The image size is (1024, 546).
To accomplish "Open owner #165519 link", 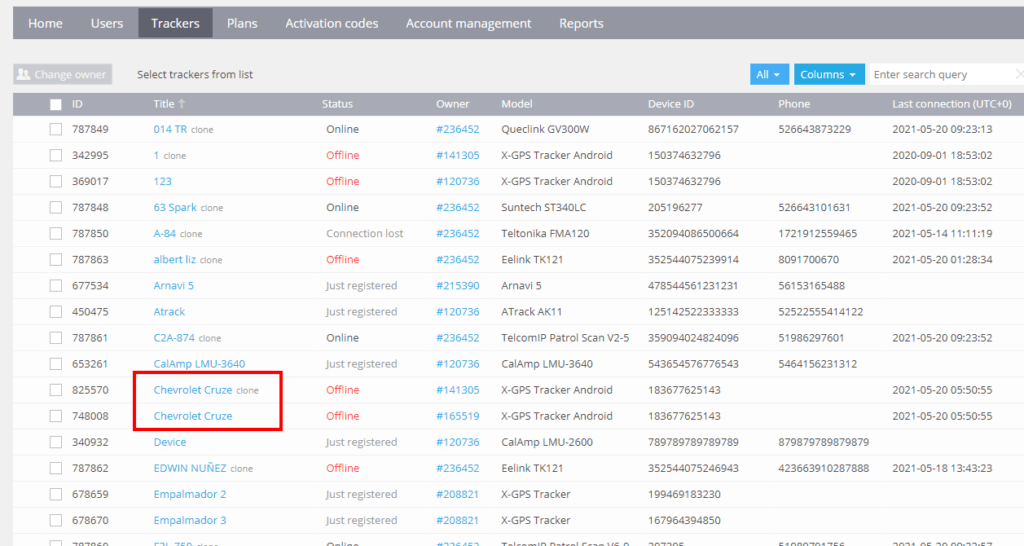I will coord(458,416).
